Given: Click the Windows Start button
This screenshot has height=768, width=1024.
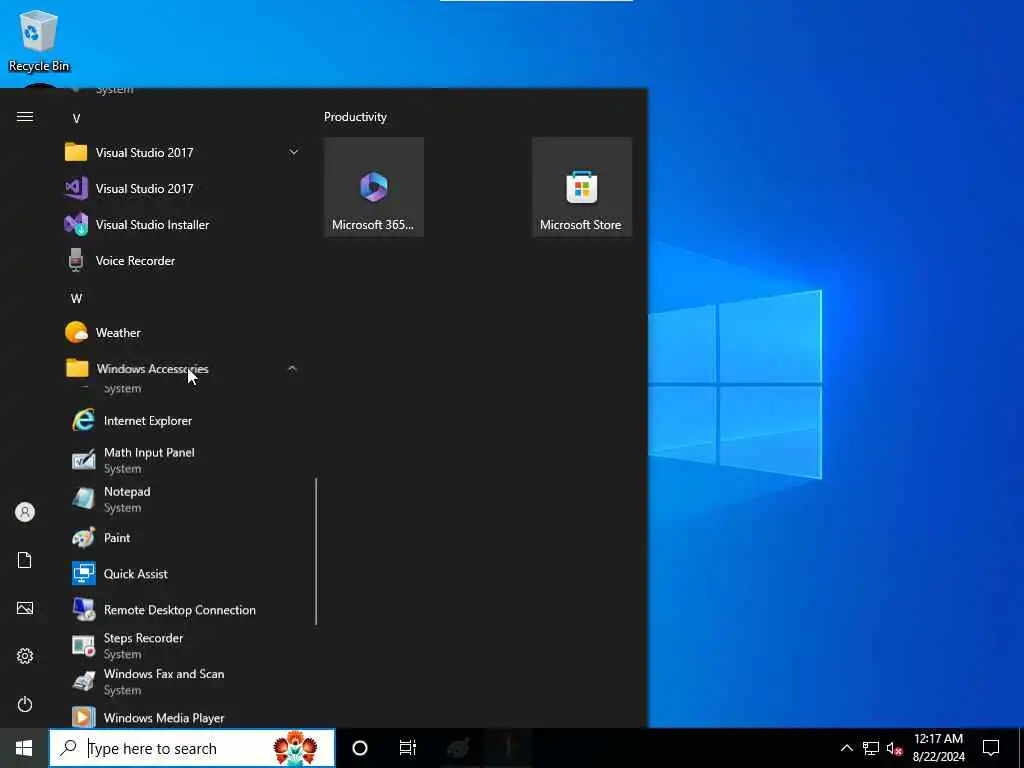Looking at the screenshot, I should coord(24,748).
